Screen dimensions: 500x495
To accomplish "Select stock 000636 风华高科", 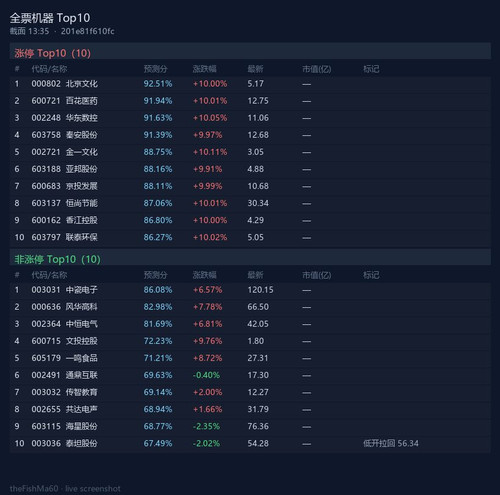I will coord(64,307).
